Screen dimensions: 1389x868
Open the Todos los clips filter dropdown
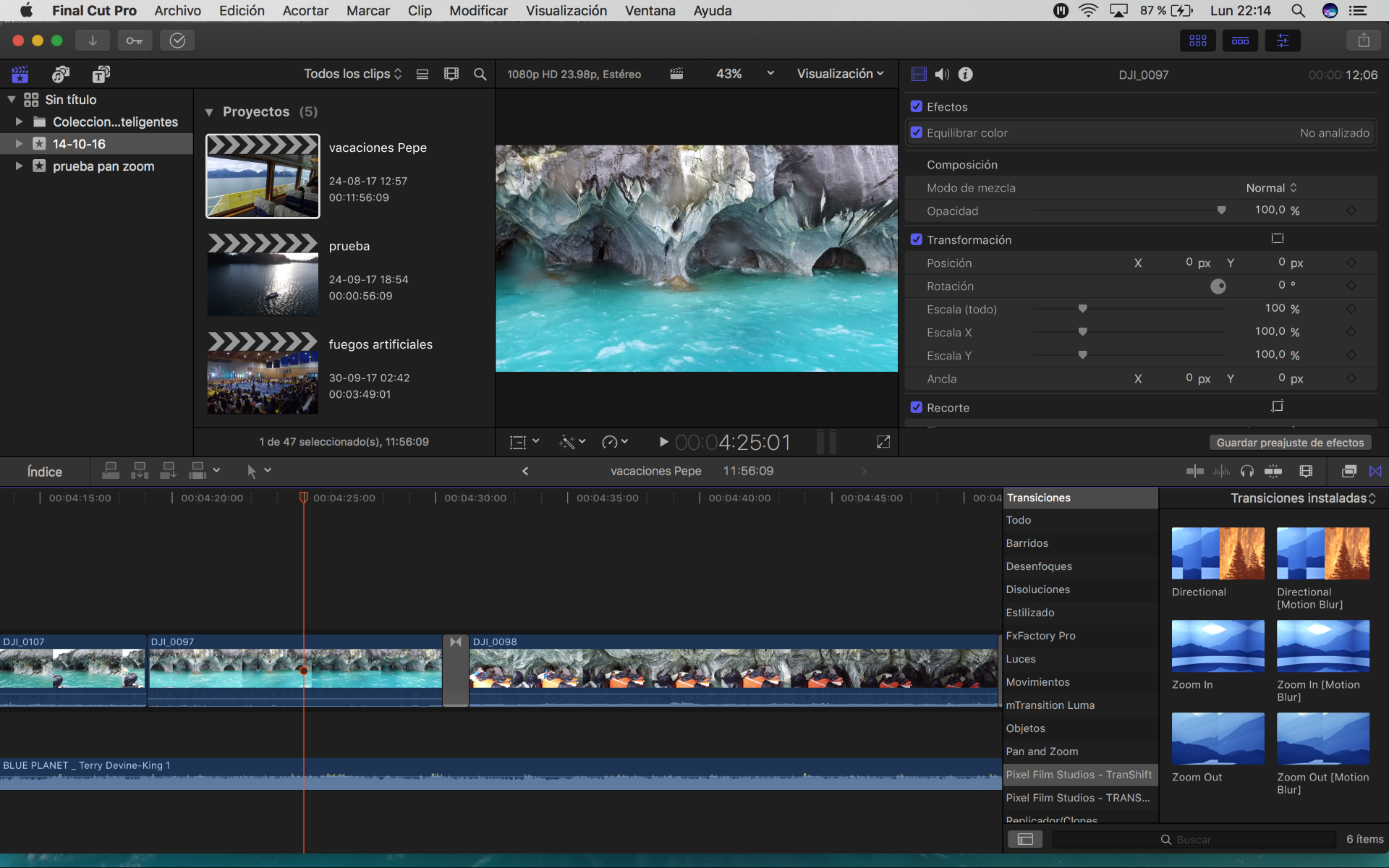pyautogui.click(x=352, y=74)
